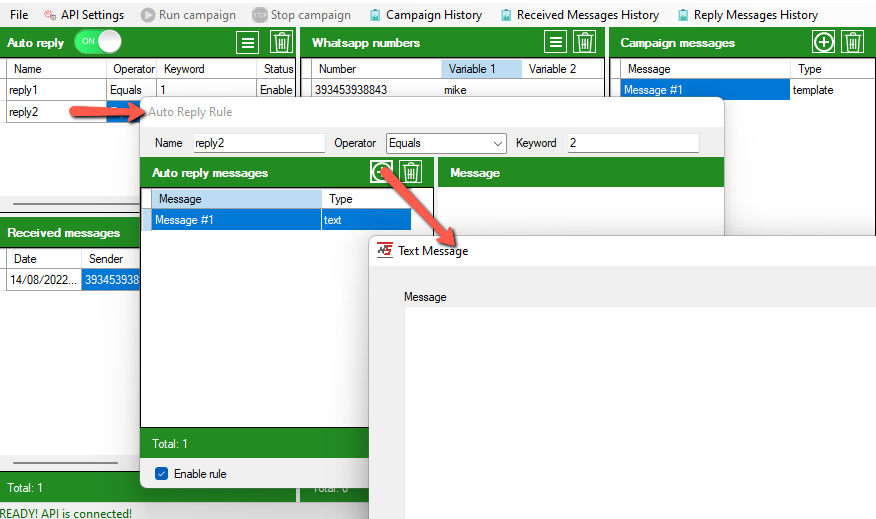876x519 pixels.
Task: Click the Keyword input field
Action: (632, 143)
